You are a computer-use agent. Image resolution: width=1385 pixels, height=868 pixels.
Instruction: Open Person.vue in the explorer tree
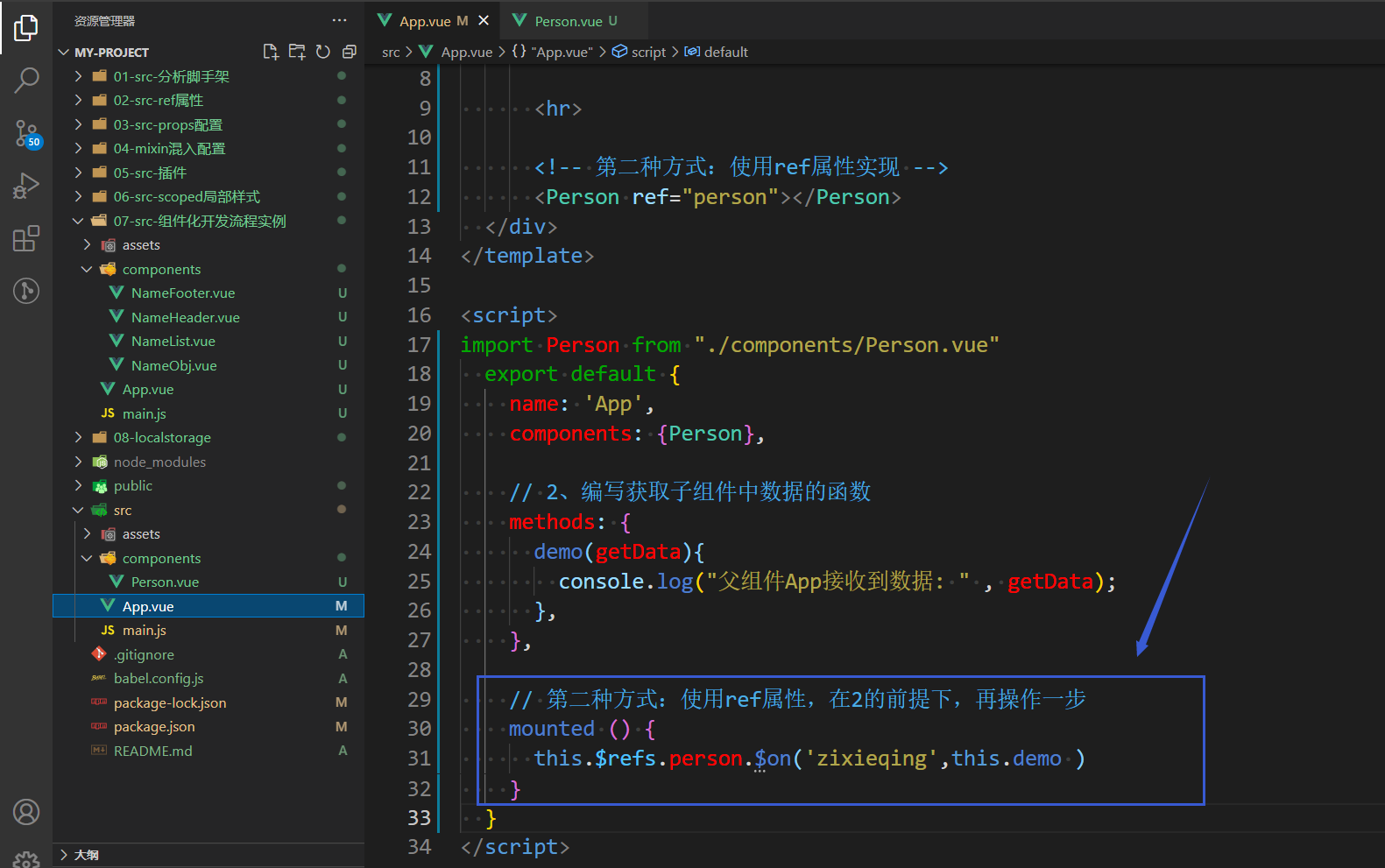(x=208, y=582)
